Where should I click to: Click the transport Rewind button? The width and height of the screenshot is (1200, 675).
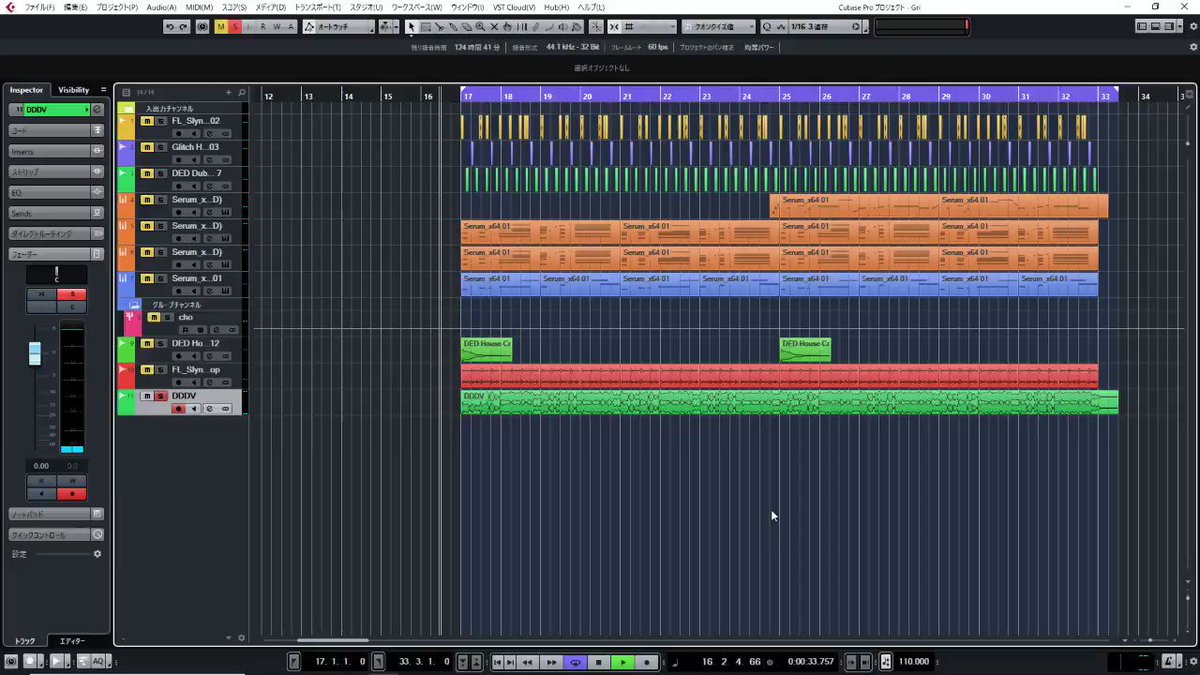pyautogui.click(x=527, y=662)
